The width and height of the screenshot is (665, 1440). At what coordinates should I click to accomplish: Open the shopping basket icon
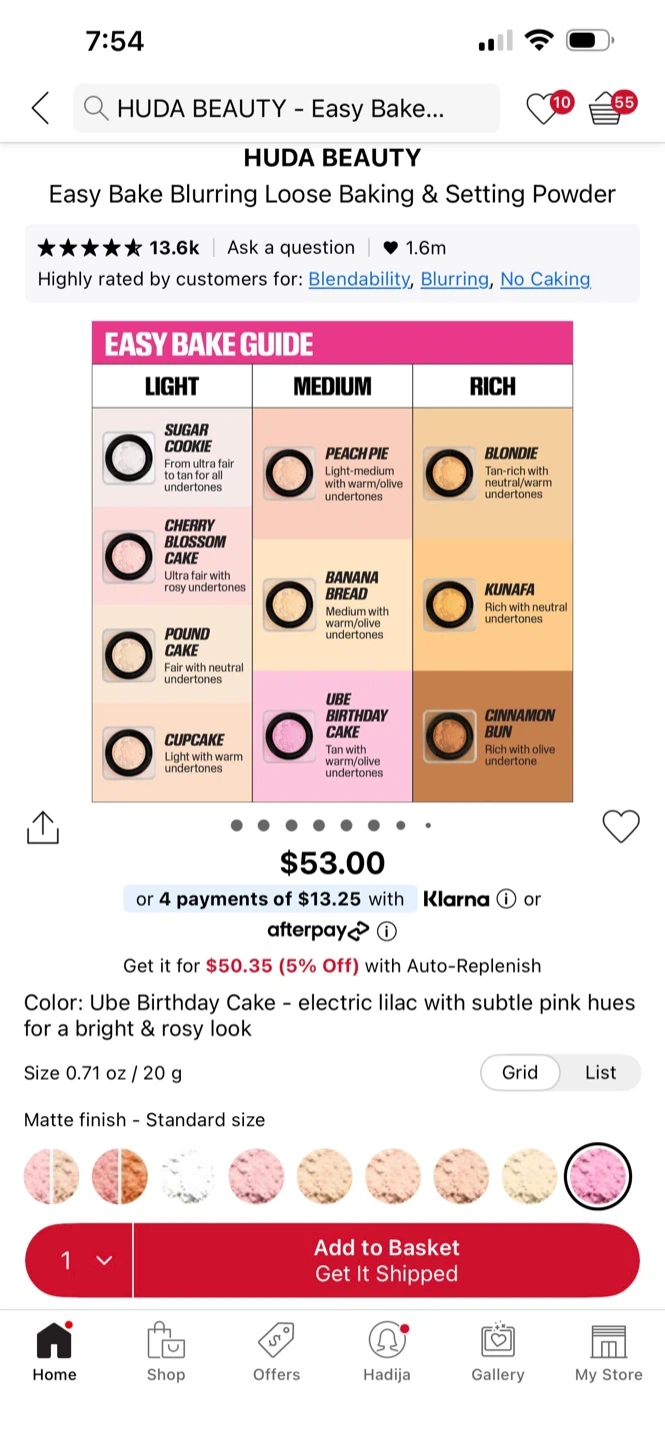[606, 108]
